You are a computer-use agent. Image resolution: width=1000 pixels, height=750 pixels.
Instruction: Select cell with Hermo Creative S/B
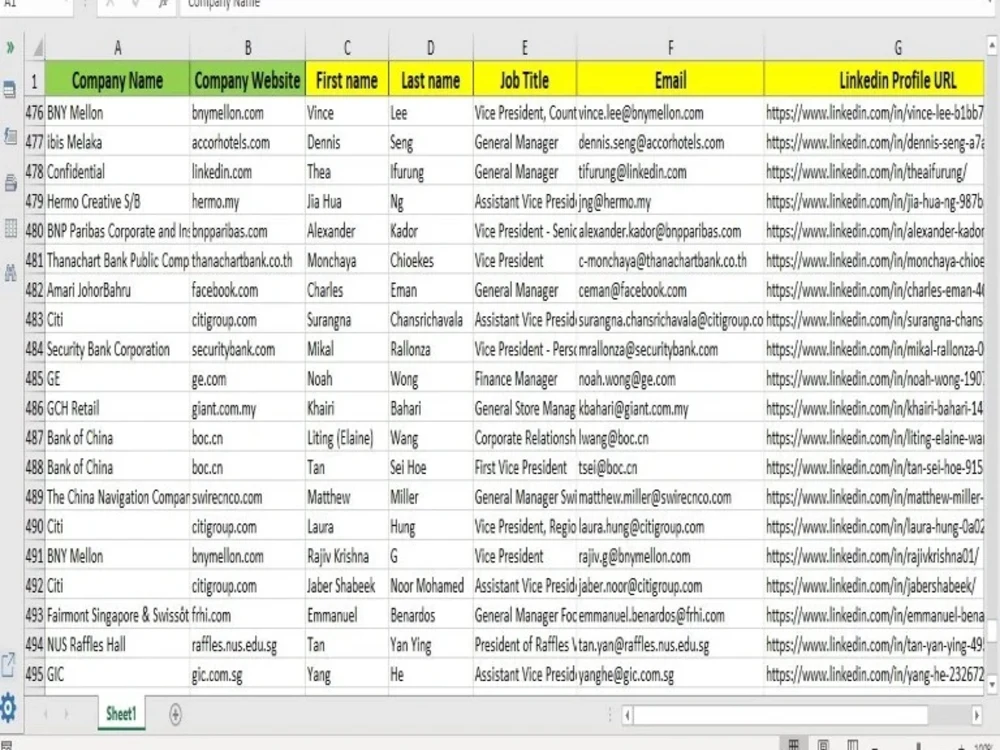(x=117, y=202)
